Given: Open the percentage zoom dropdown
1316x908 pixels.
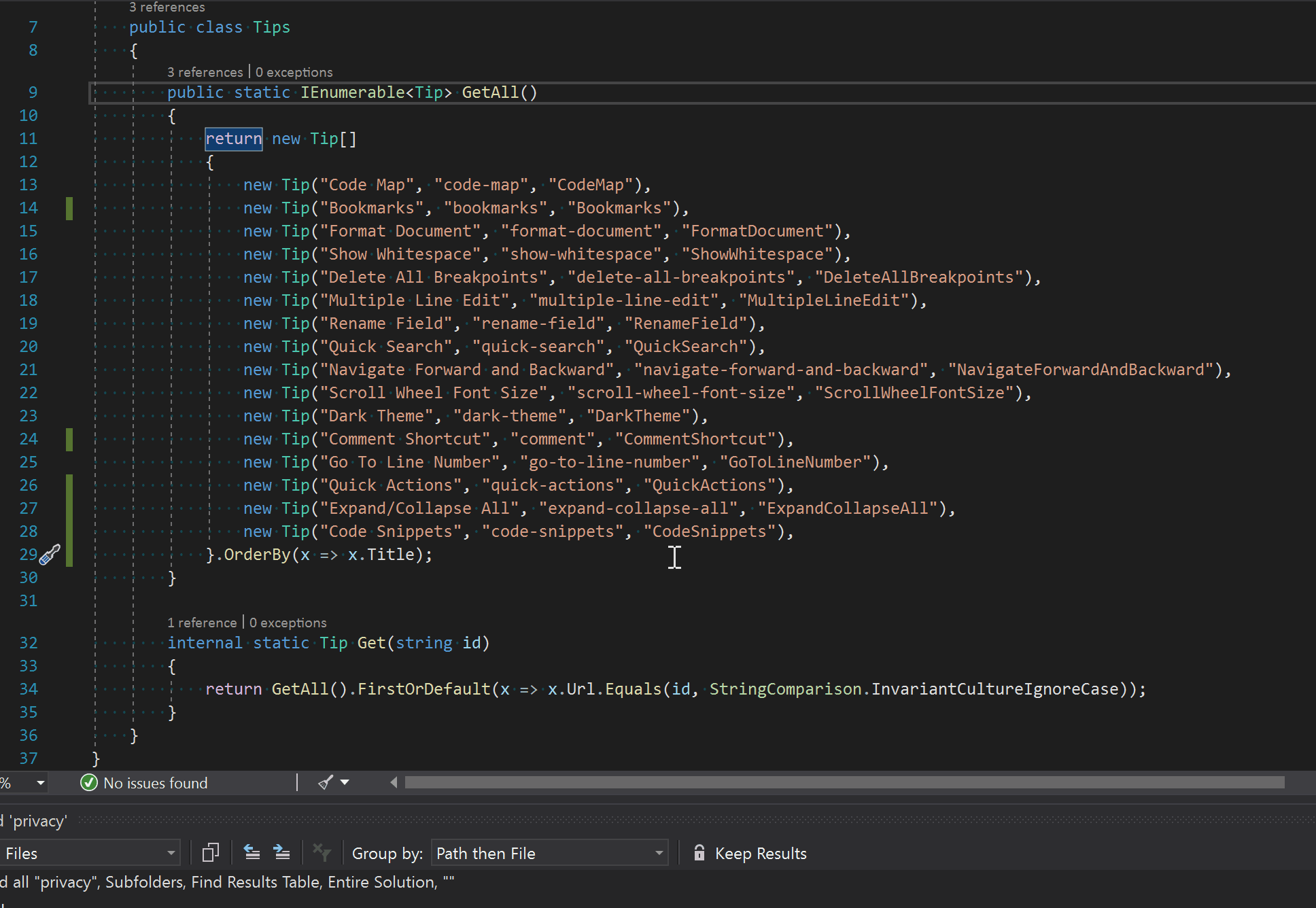Looking at the screenshot, I should (x=41, y=782).
